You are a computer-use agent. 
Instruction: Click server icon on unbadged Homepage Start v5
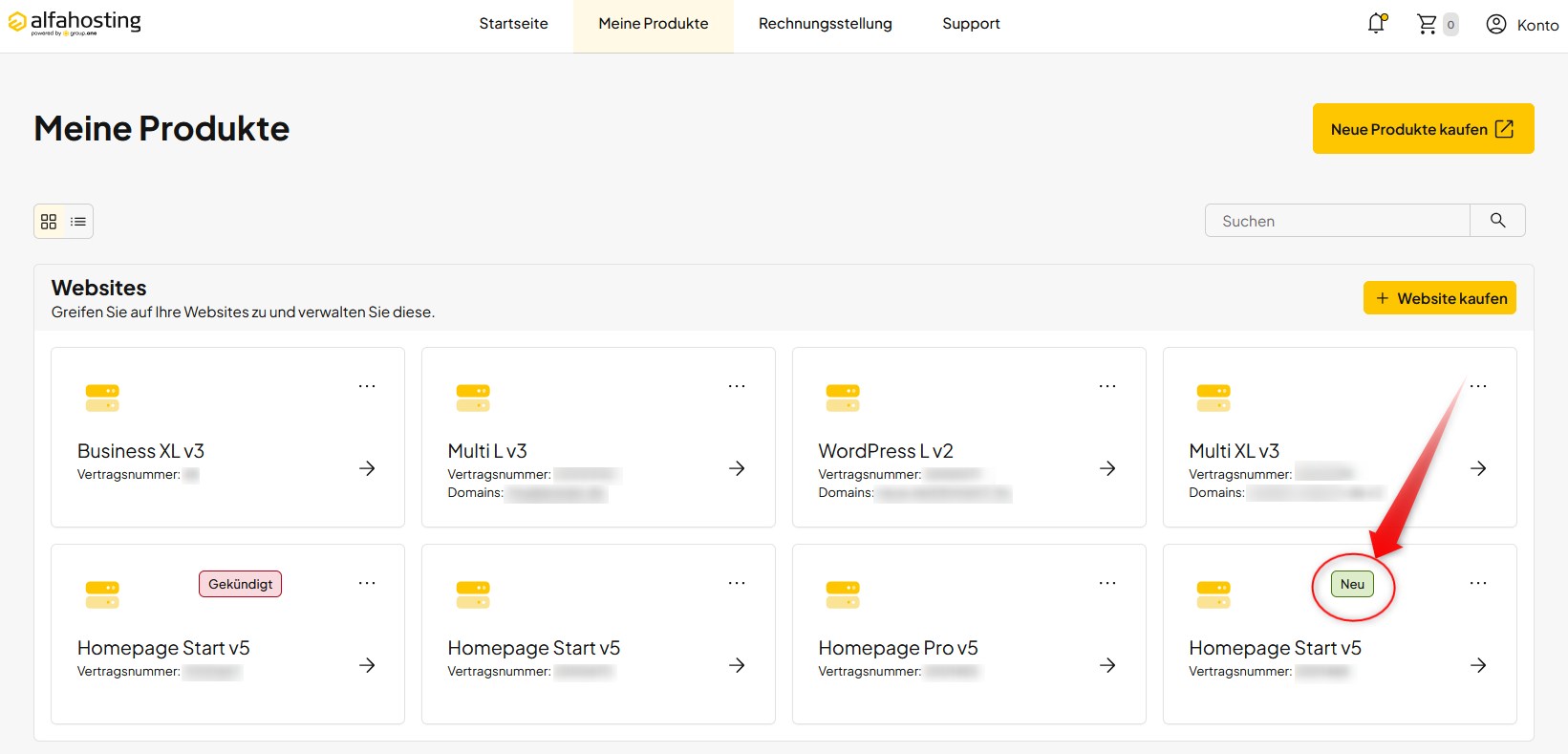[x=473, y=594]
